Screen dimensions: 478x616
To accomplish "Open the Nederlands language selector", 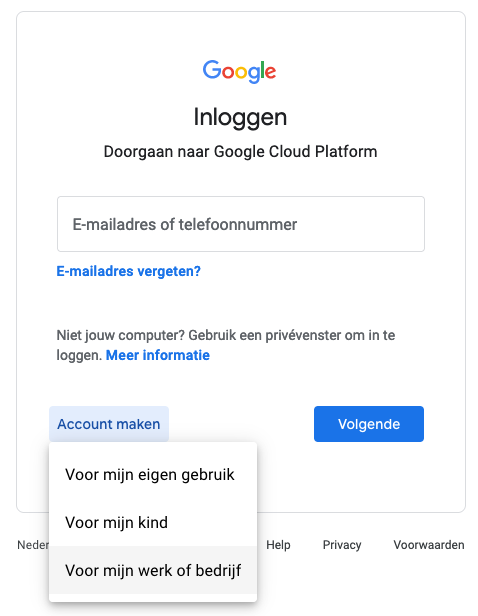I will point(33,545).
